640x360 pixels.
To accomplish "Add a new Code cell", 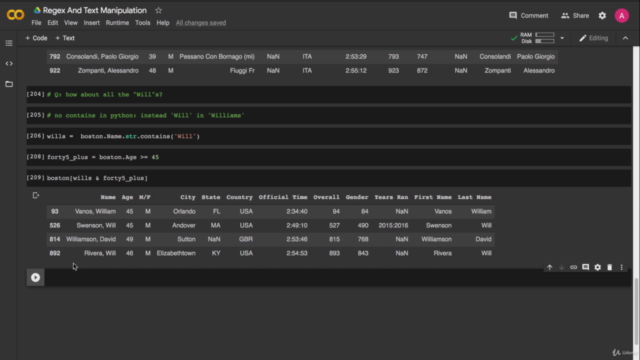I will click(x=36, y=38).
